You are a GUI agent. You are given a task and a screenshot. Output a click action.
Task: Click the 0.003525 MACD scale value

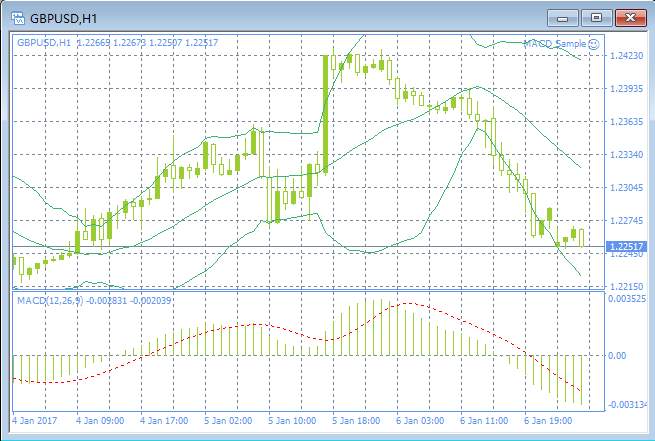(627, 299)
